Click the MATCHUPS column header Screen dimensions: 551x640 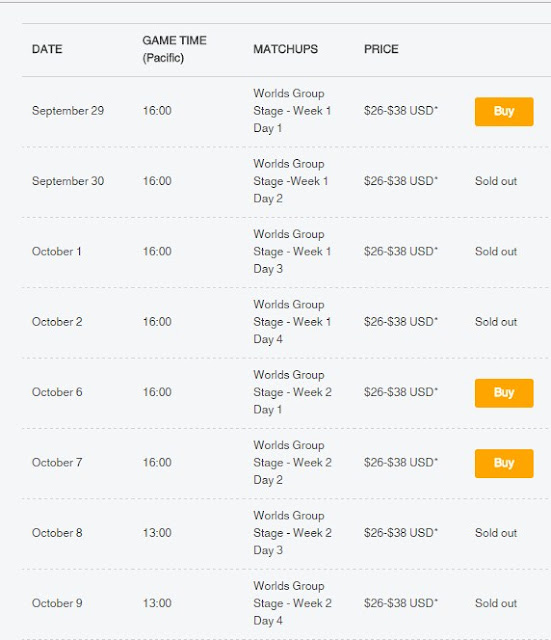(x=285, y=49)
